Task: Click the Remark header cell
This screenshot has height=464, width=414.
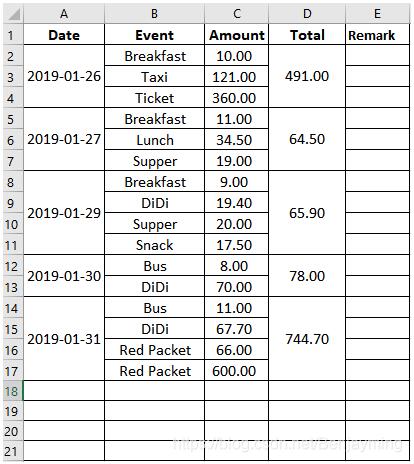Action: [377, 35]
